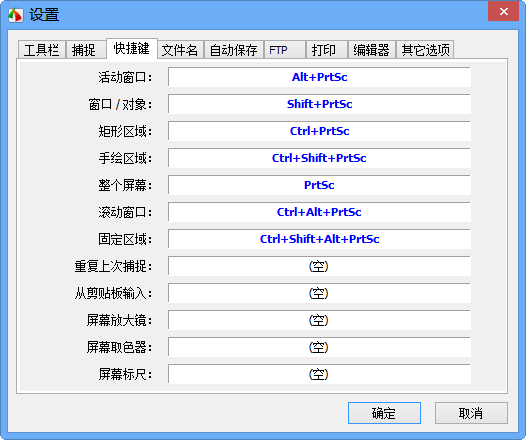526x440 pixels.
Task: Switch to the 工具栏 tab
Action: [x=42, y=50]
